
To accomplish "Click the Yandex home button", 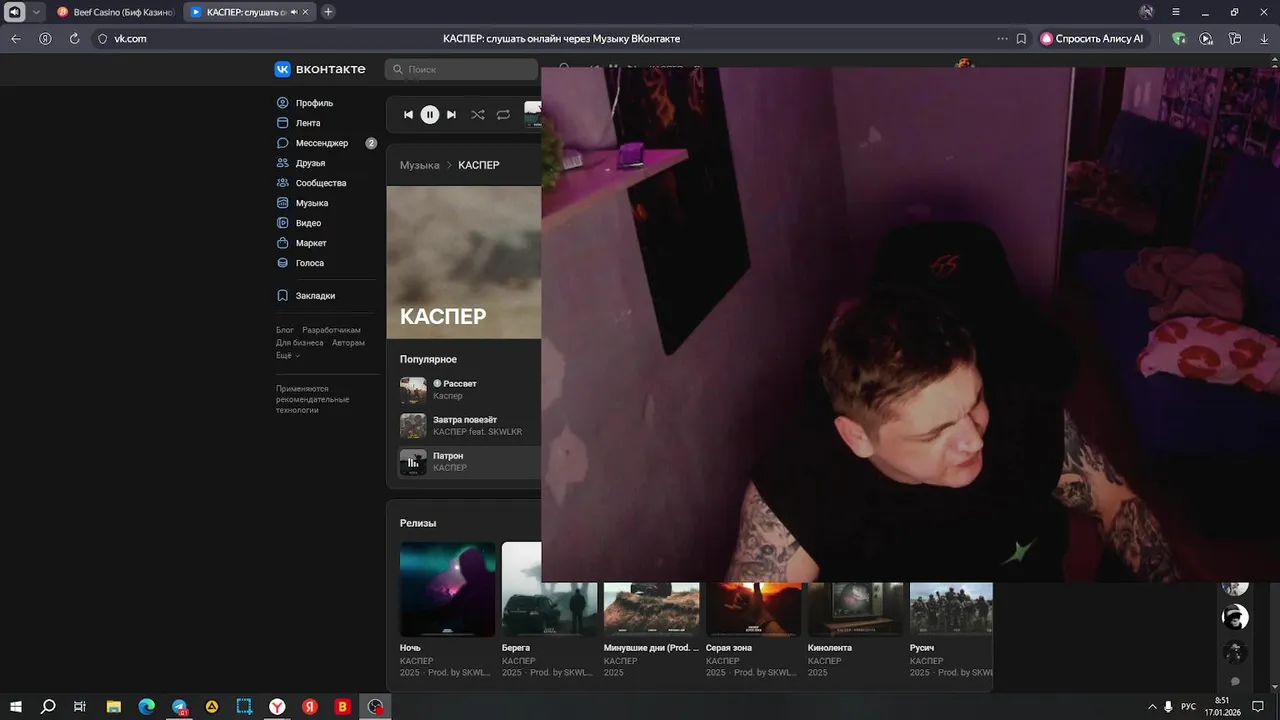I will click(45, 39).
